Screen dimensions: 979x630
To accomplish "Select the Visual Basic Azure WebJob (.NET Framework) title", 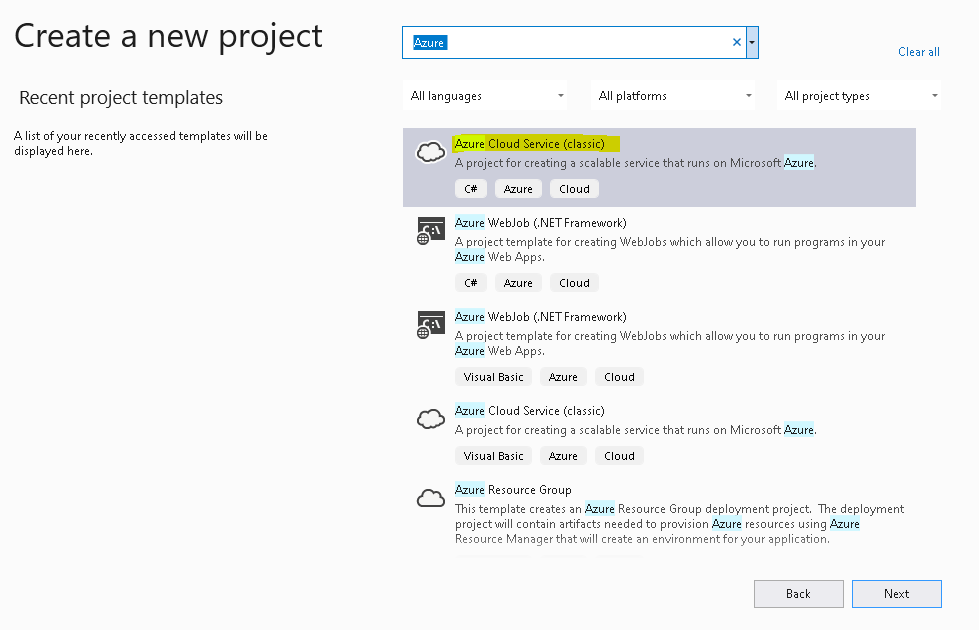I will click(x=541, y=317).
